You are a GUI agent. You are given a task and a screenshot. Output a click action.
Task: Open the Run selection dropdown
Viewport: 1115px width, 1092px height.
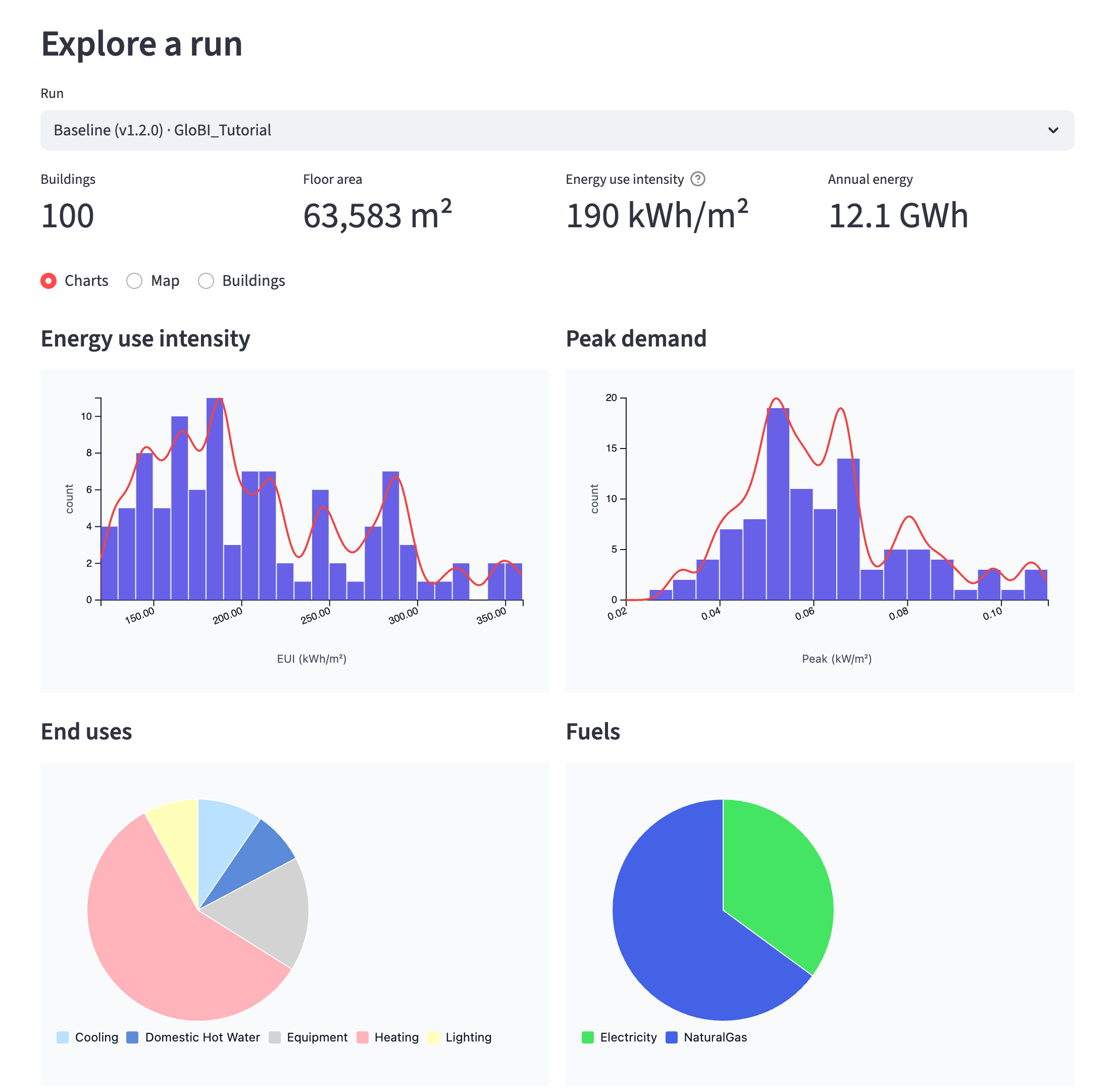point(556,130)
